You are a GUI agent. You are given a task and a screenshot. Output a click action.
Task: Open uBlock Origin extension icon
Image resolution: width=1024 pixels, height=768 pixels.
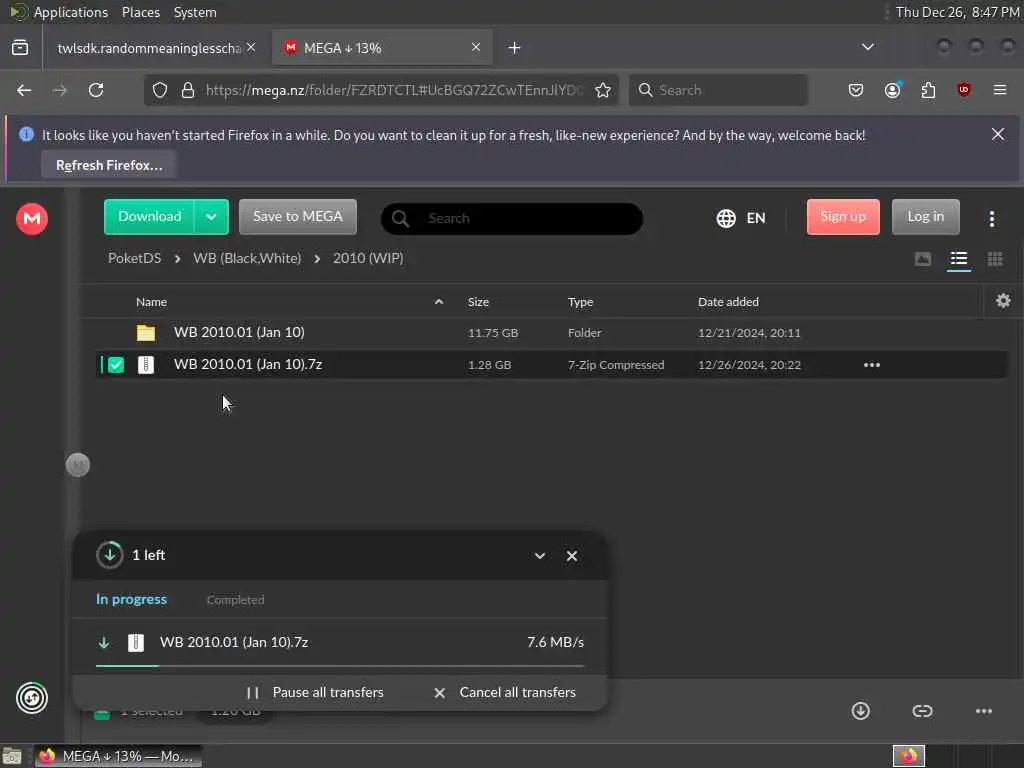(x=963, y=90)
